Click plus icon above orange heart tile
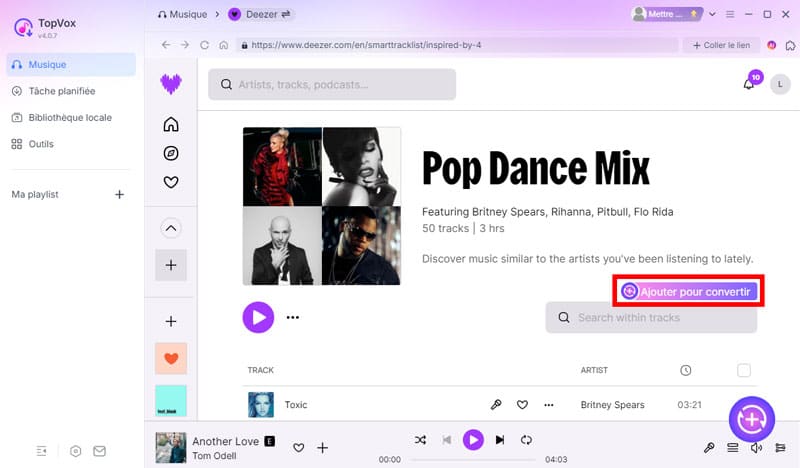800x468 pixels. (171, 321)
